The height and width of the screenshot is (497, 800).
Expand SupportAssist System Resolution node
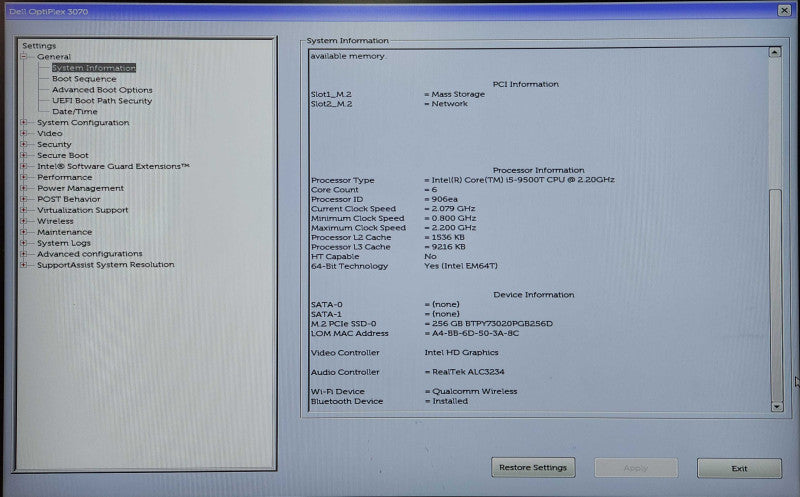(23, 265)
